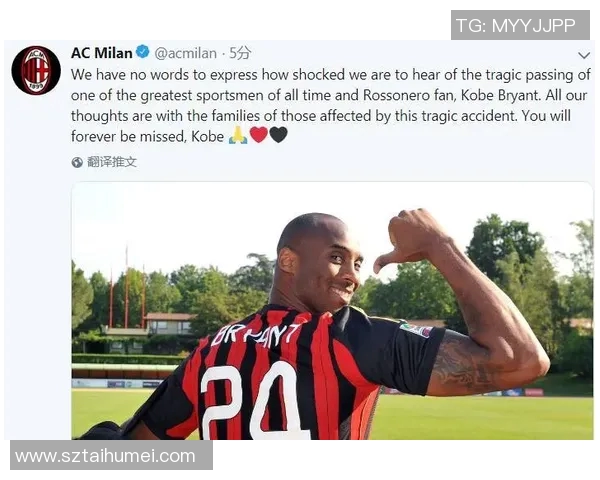Select the red heart emoji
This screenshot has height=480, width=600.
pyautogui.click(x=258, y=135)
